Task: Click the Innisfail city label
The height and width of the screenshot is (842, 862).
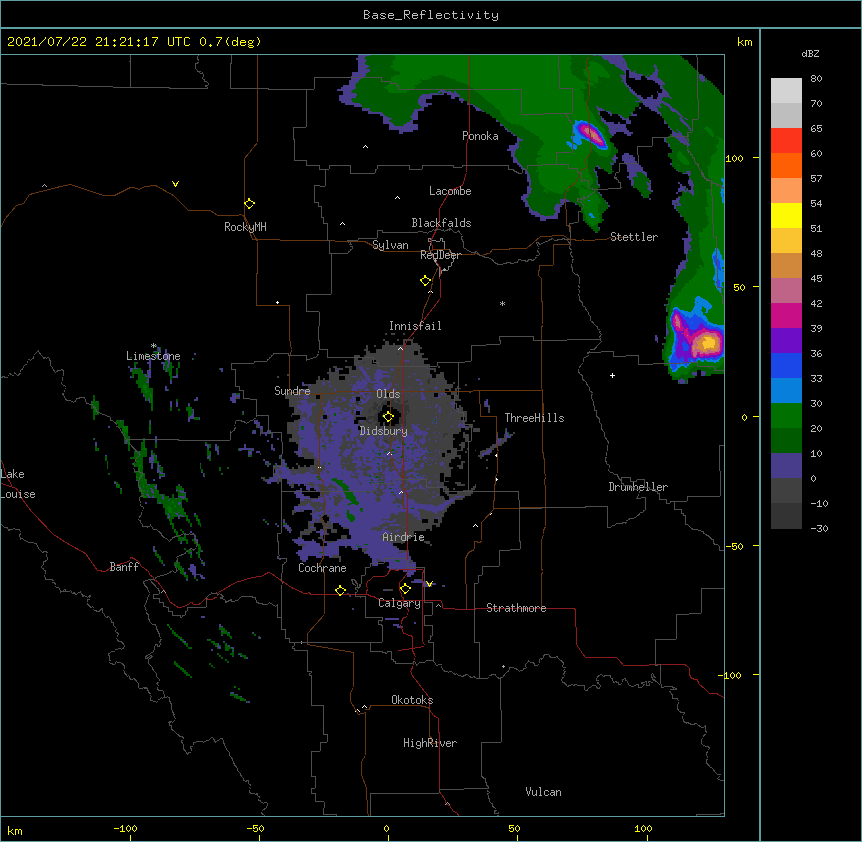Action: pos(415,326)
